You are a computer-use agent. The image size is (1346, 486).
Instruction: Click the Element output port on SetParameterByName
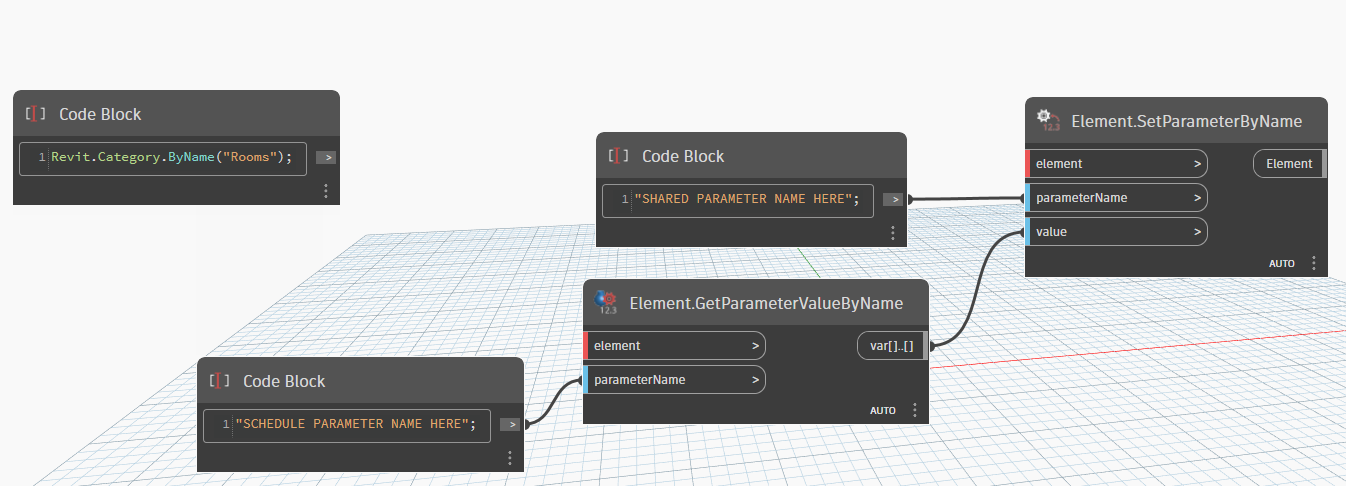pyautogui.click(x=1289, y=163)
